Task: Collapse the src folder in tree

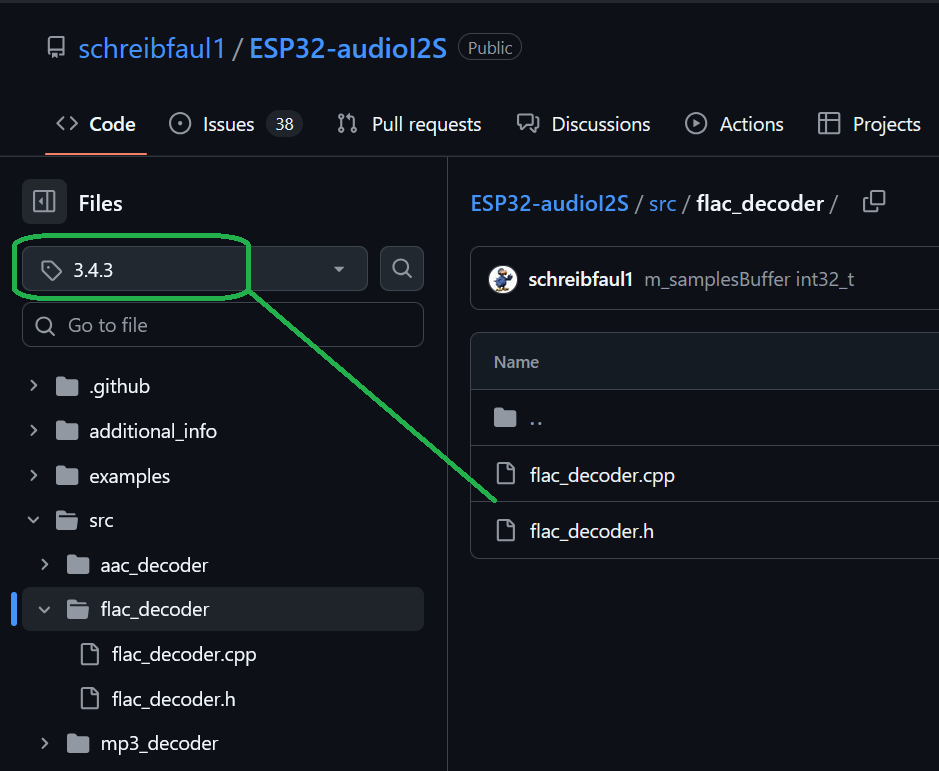Action: pos(34,520)
